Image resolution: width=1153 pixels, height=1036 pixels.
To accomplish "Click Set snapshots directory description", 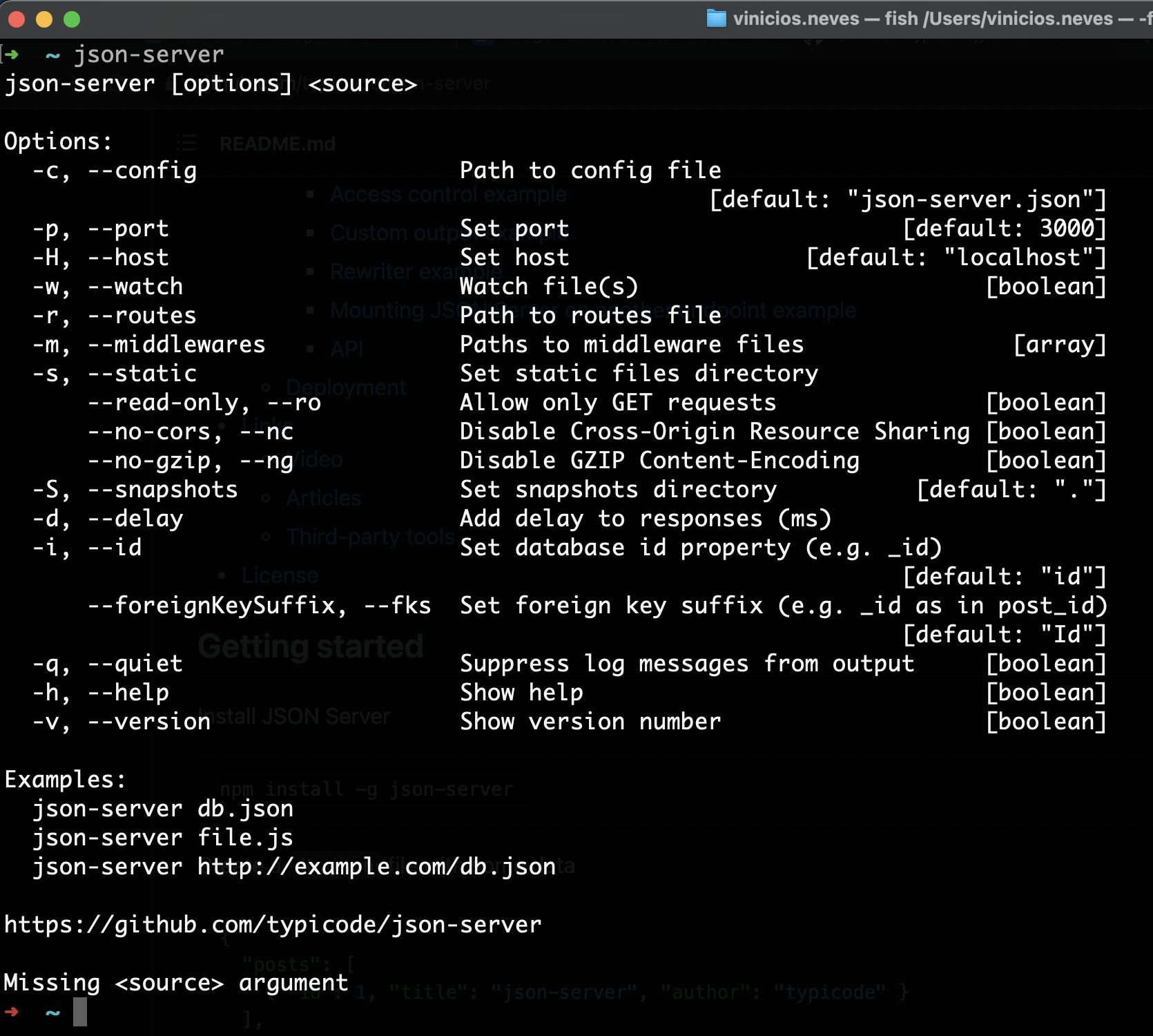I will (x=619, y=490).
